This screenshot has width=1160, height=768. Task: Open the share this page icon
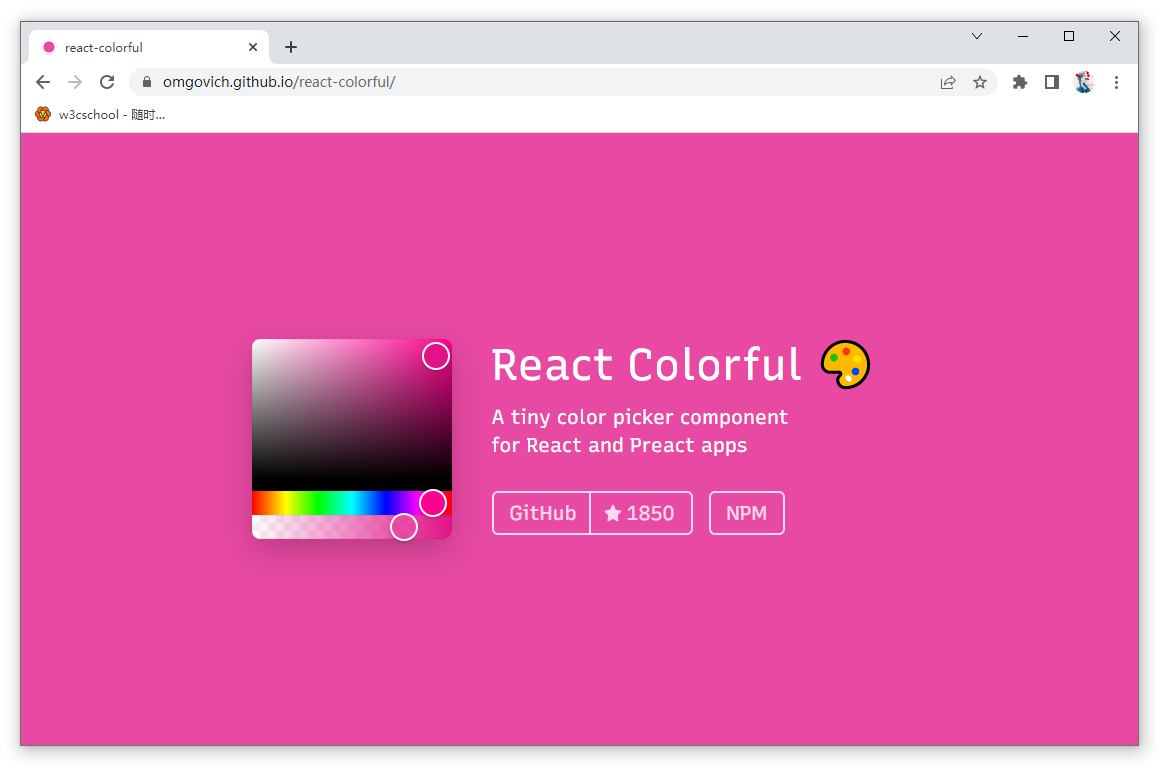[948, 82]
